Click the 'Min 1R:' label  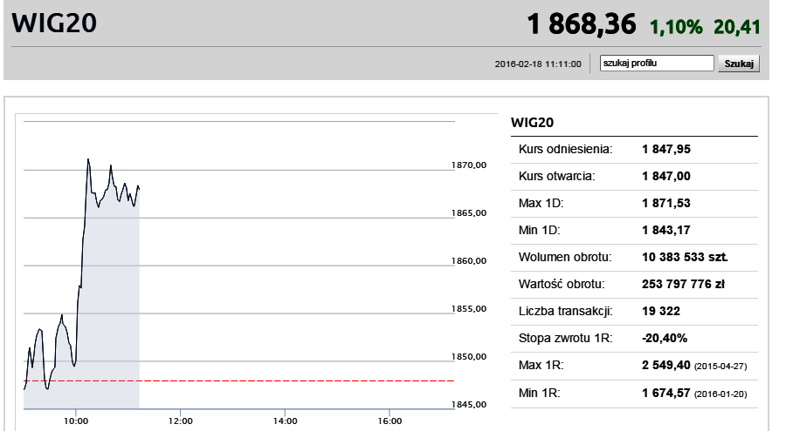[539, 393]
